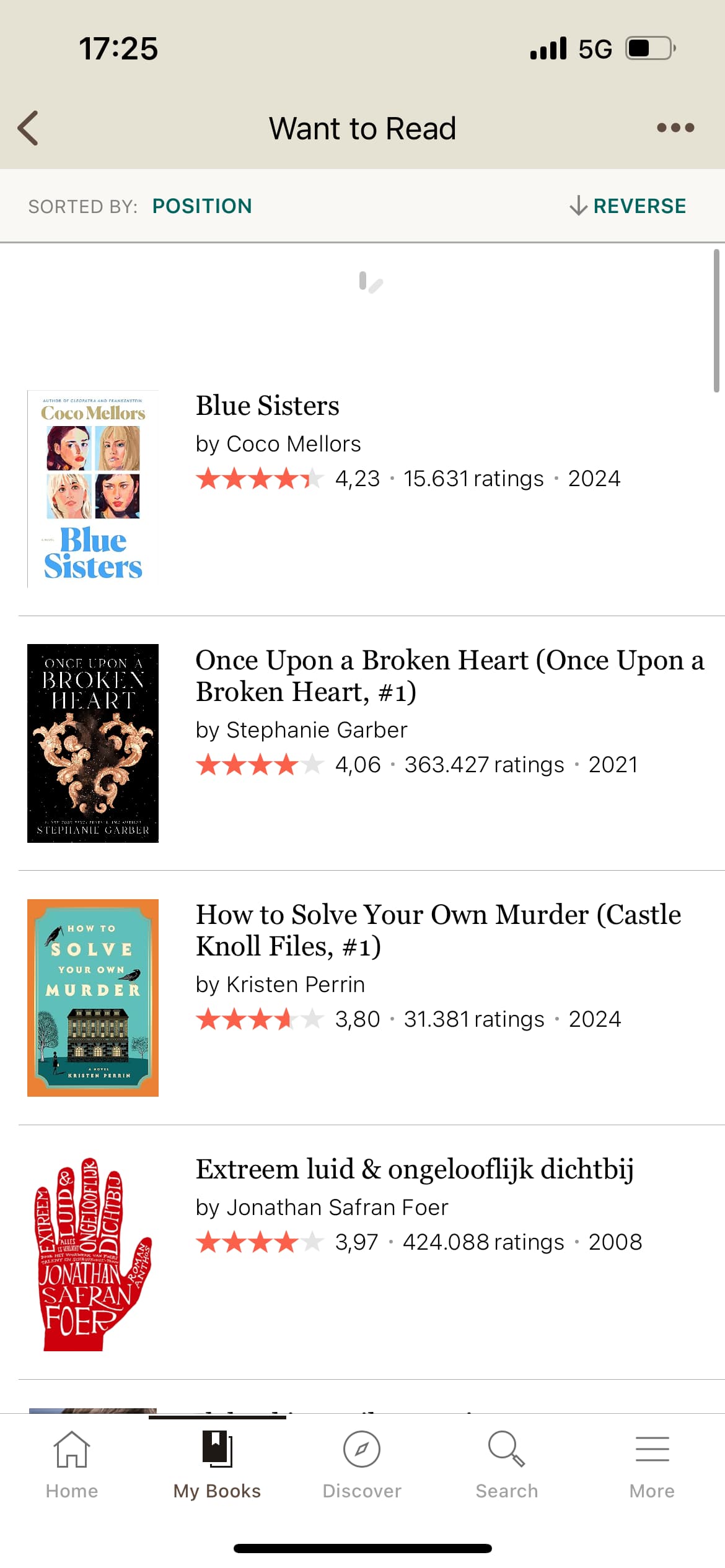Tap the down arrow beside REVERSE
Screen dimensions: 725x1568
pyautogui.click(x=578, y=206)
